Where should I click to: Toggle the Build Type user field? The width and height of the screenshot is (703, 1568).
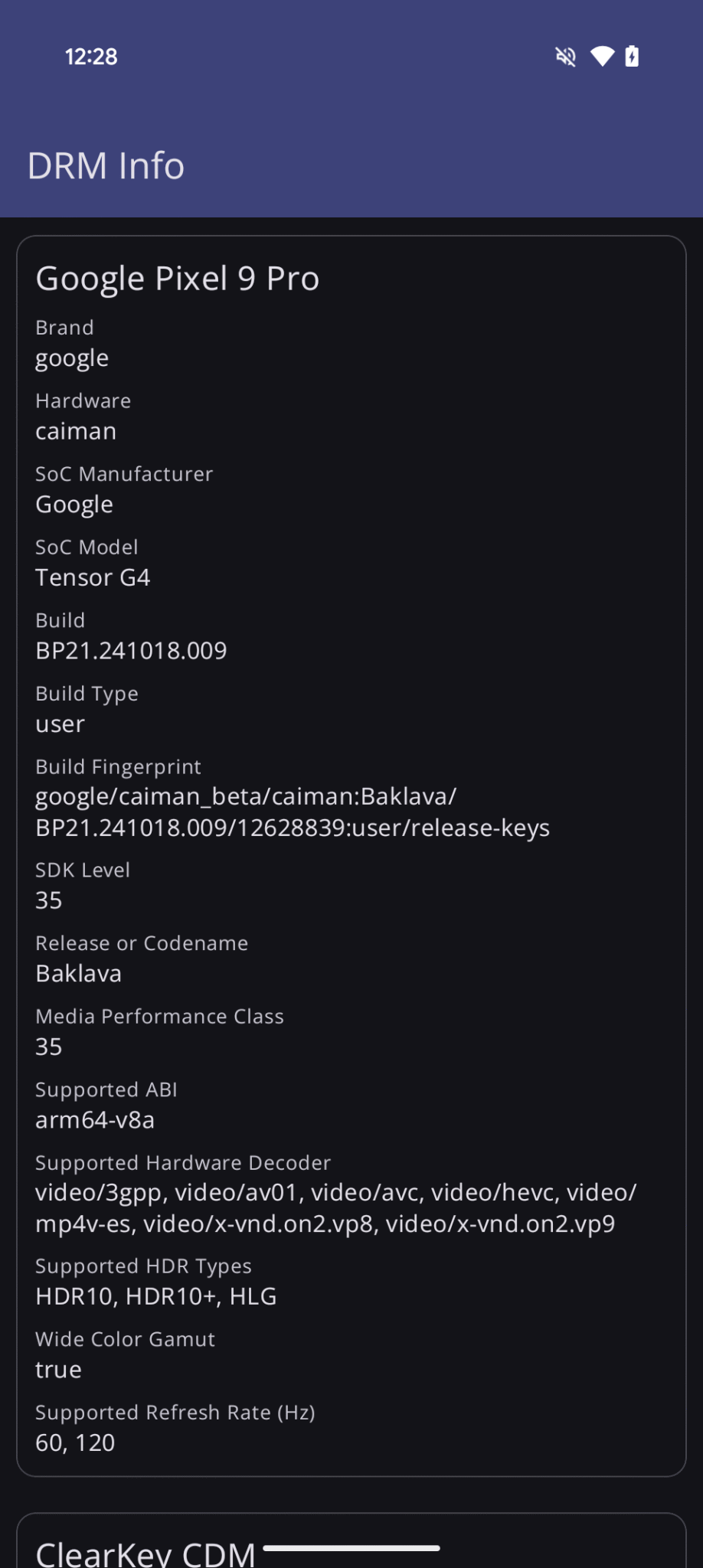pos(60,724)
